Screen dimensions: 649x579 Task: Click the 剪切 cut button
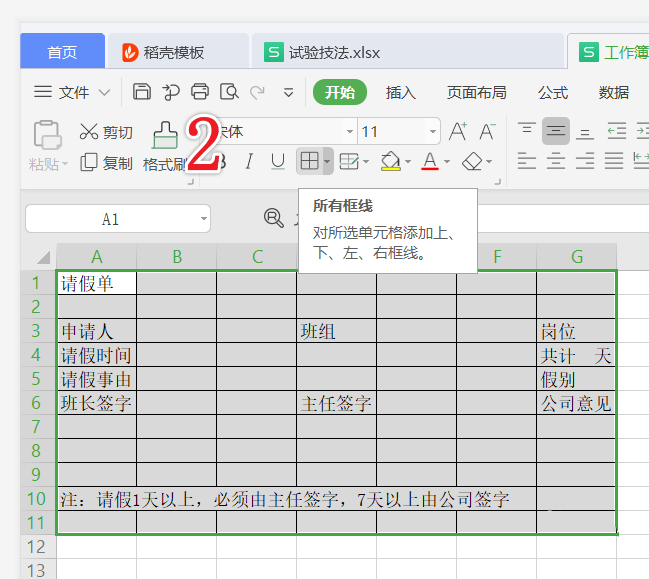pos(106,132)
